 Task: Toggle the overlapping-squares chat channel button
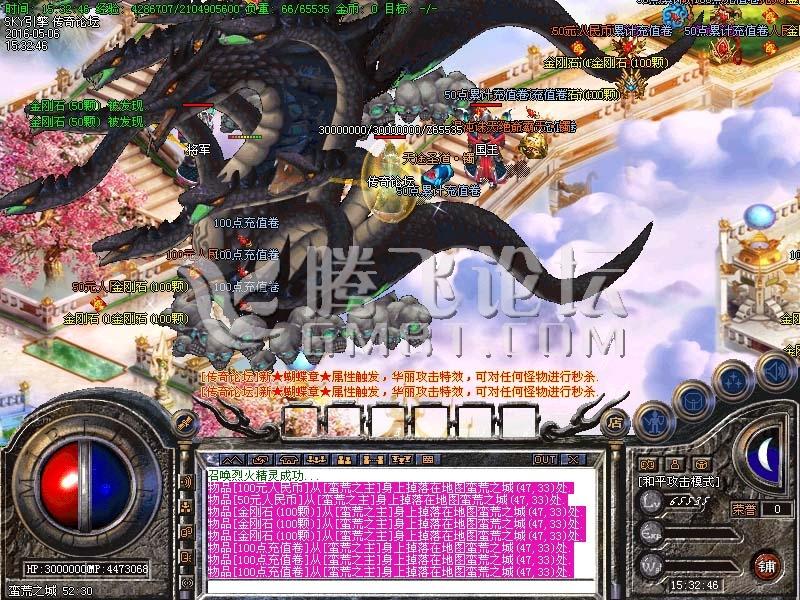[186, 532]
